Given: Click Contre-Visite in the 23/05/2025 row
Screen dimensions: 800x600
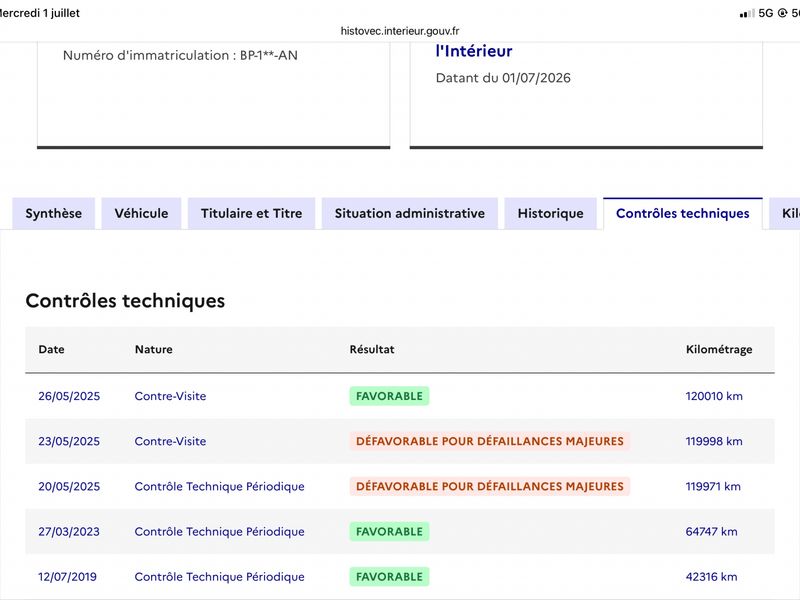Looking at the screenshot, I should tap(170, 441).
